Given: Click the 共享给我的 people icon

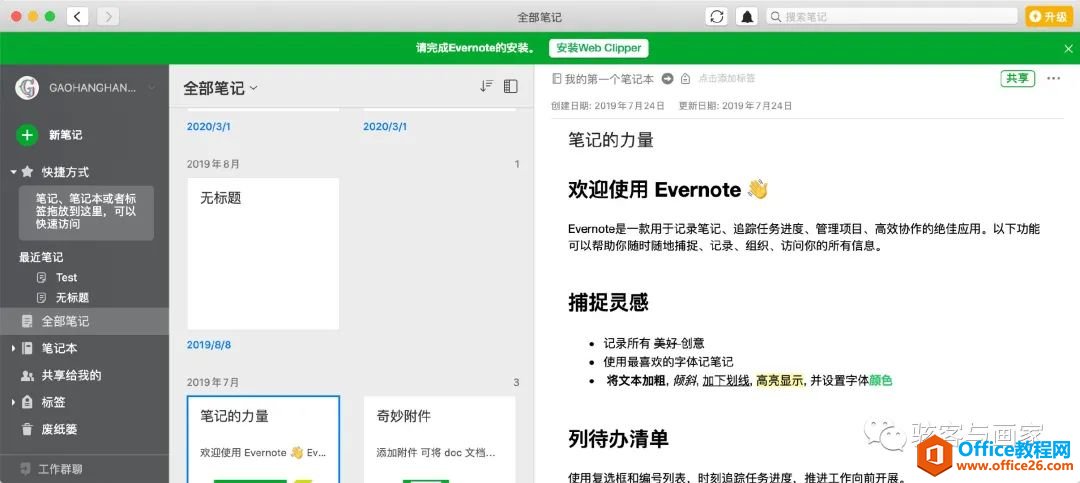Looking at the screenshot, I should pos(27,376).
